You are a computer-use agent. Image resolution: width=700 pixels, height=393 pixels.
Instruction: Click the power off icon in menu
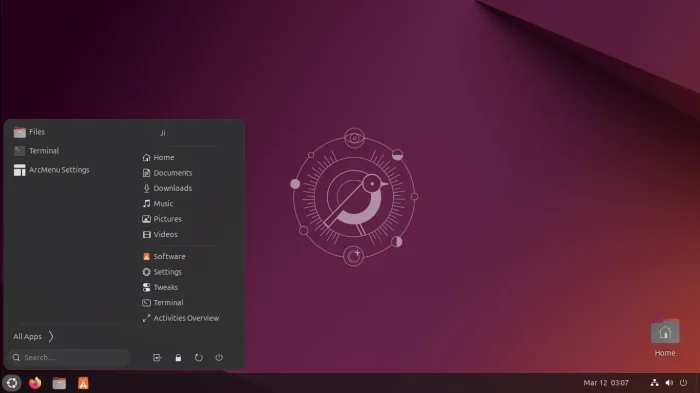[x=219, y=358]
